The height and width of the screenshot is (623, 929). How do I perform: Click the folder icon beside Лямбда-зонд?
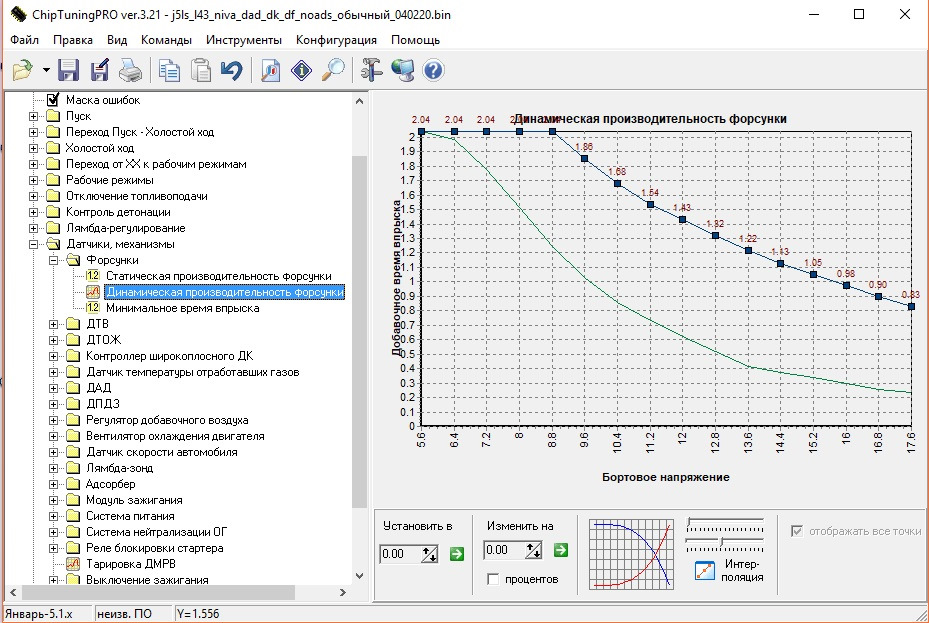point(73,468)
